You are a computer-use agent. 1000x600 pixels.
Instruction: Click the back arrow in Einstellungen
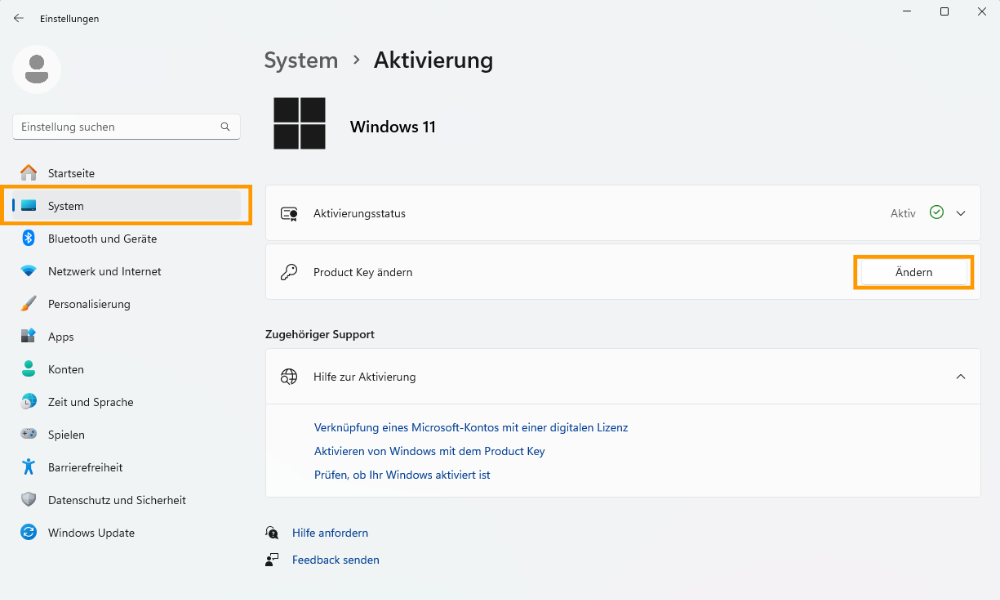[18, 18]
